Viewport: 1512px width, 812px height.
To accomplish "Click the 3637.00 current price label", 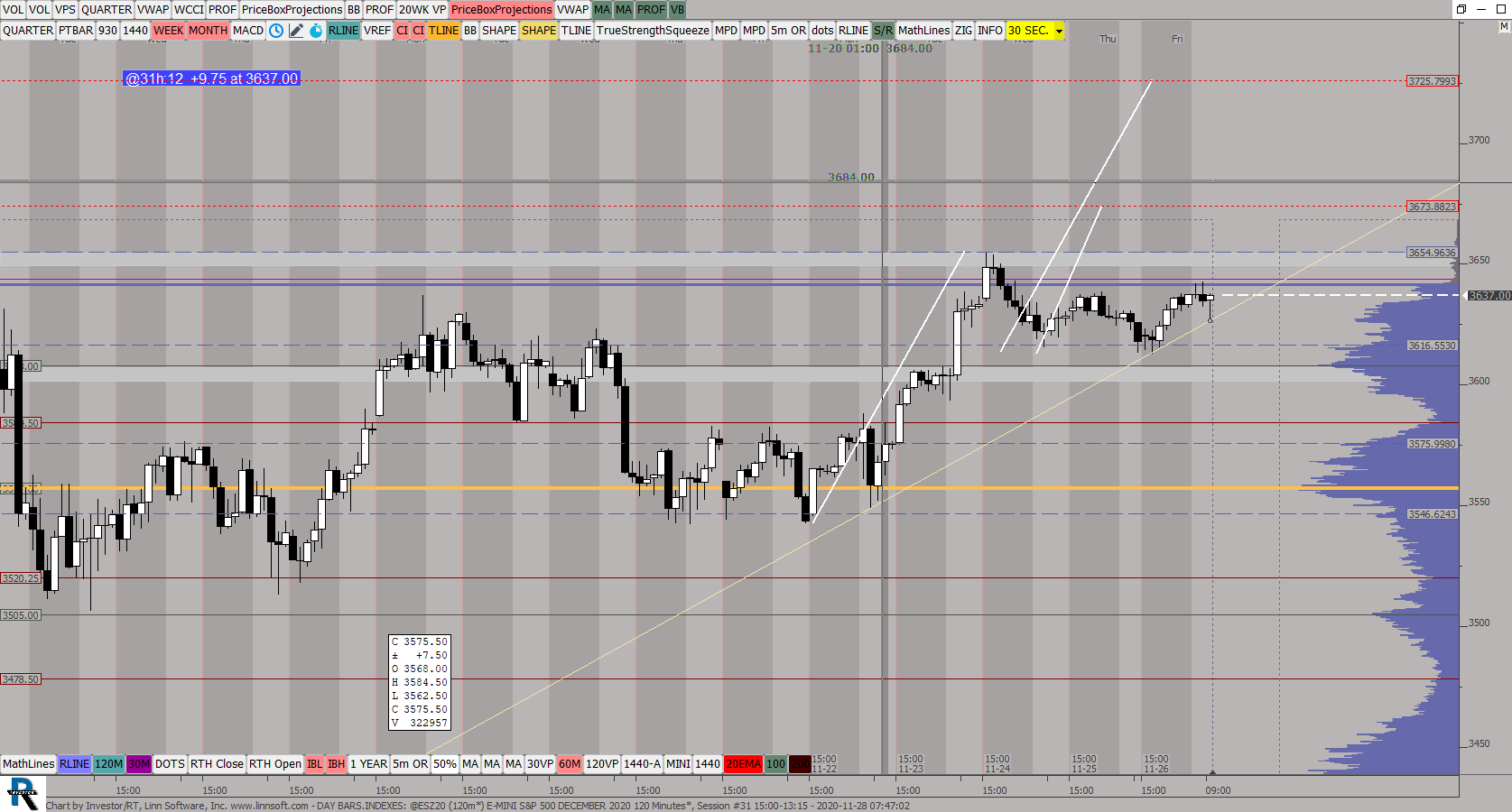I will [x=1489, y=295].
